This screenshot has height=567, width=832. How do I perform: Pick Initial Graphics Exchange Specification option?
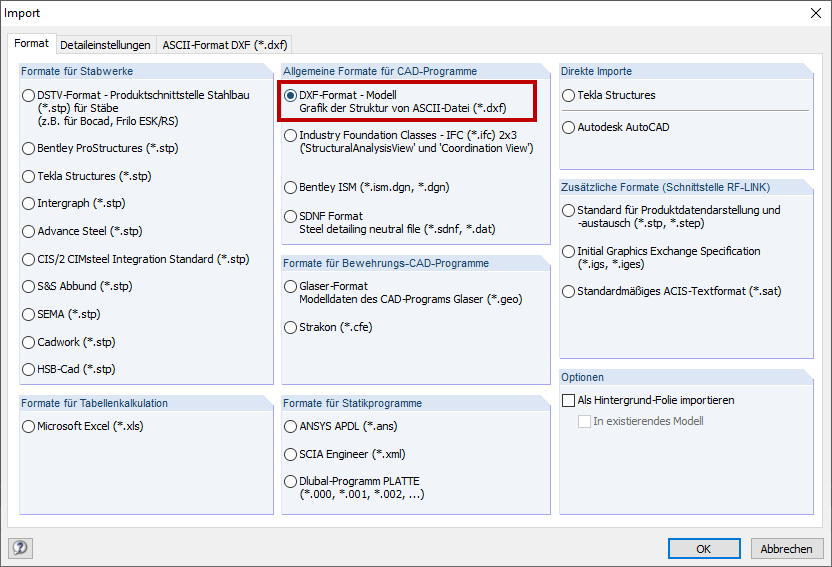[569, 252]
